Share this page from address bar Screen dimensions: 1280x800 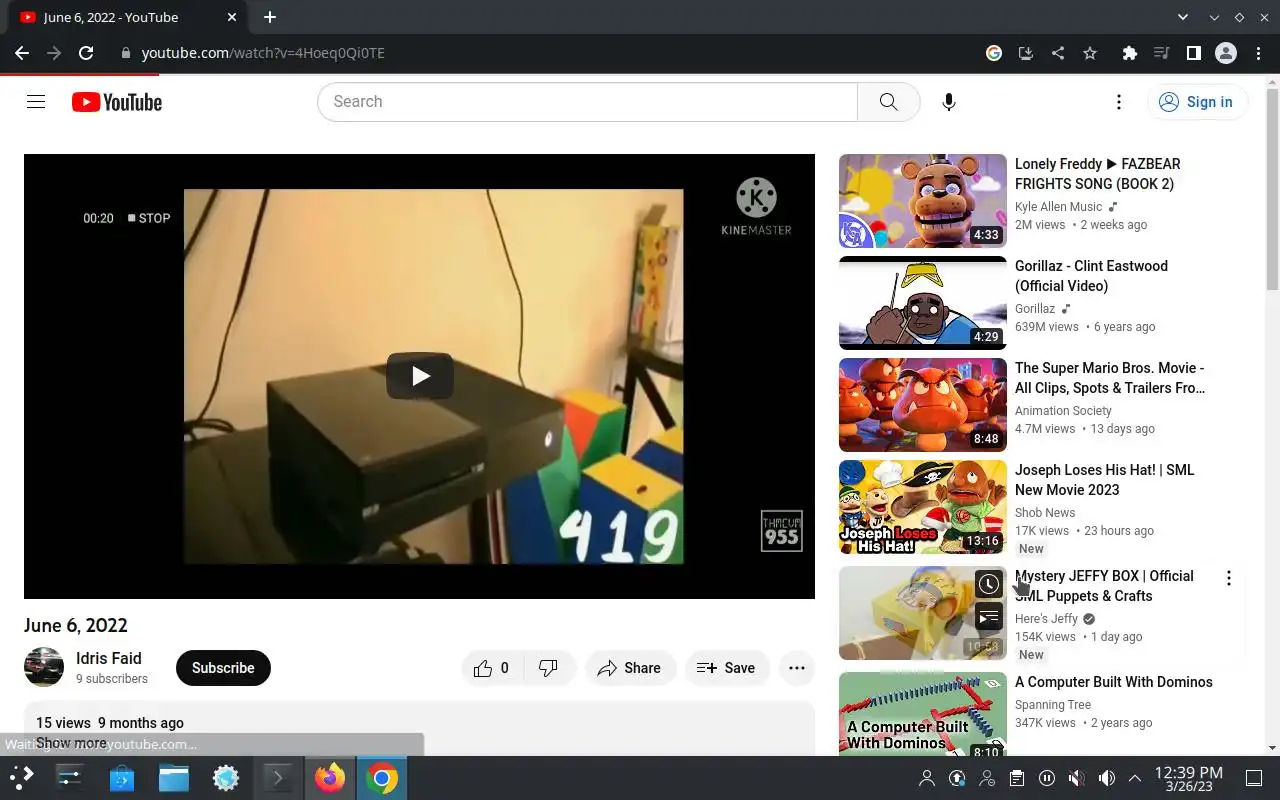(1058, 53)
